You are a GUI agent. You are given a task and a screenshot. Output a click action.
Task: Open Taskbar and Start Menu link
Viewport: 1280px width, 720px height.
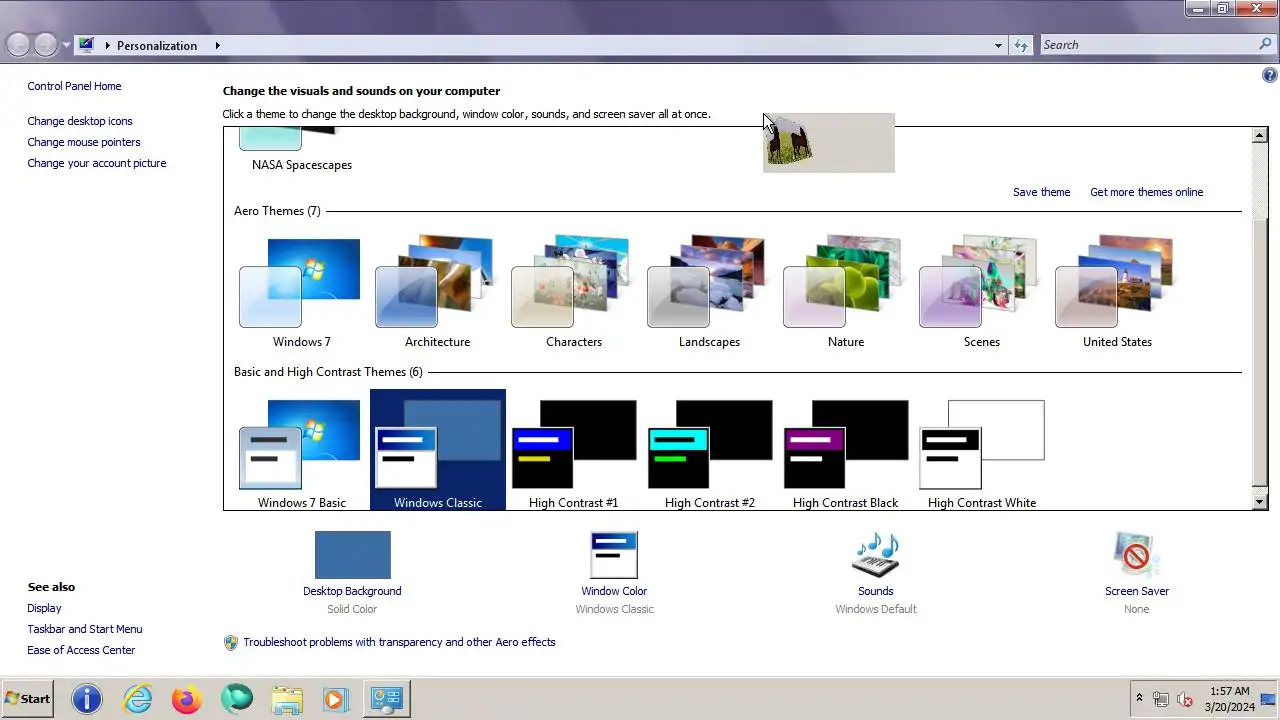coord(85,629)
